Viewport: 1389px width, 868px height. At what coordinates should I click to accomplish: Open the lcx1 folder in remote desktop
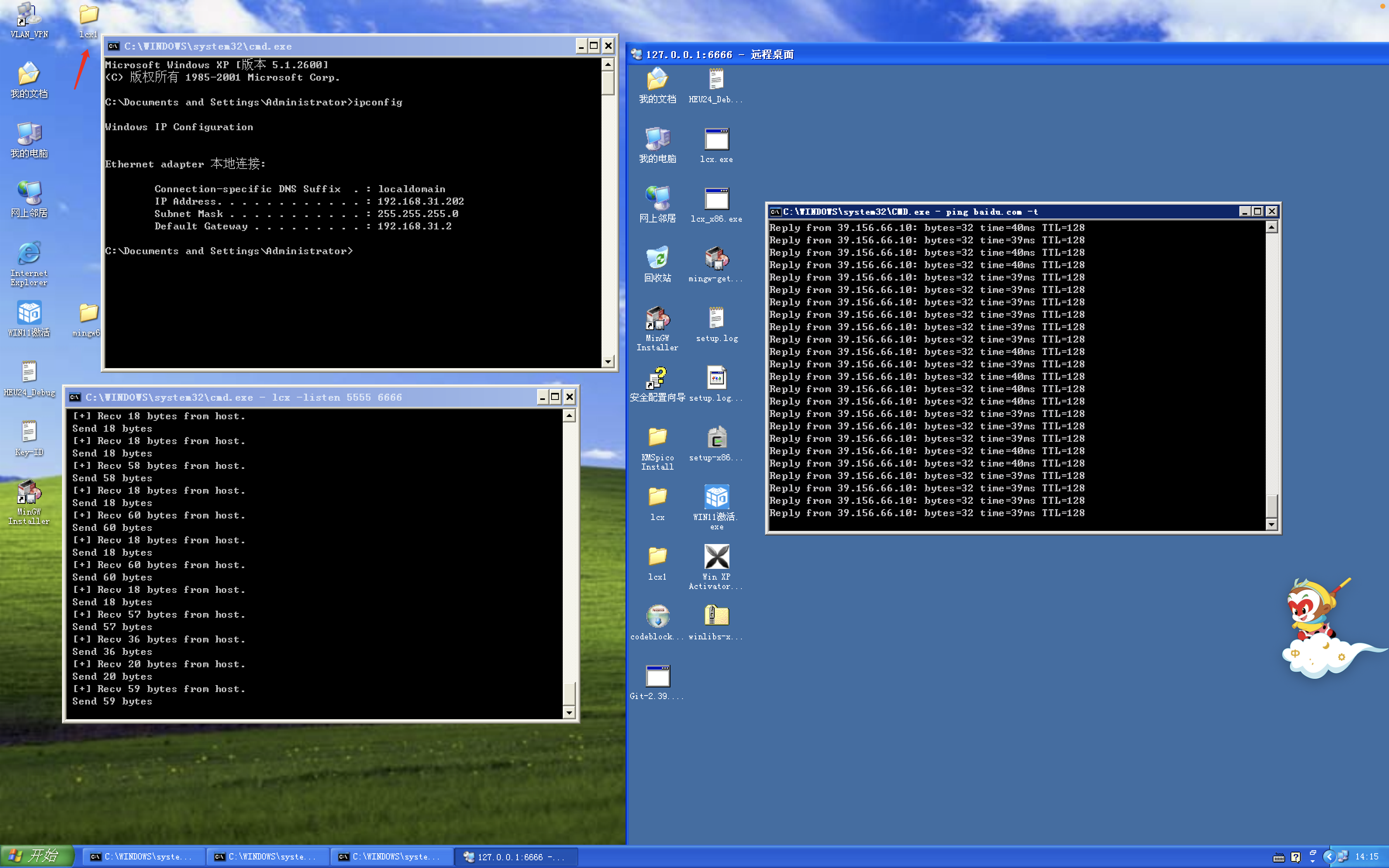(657, 563)
